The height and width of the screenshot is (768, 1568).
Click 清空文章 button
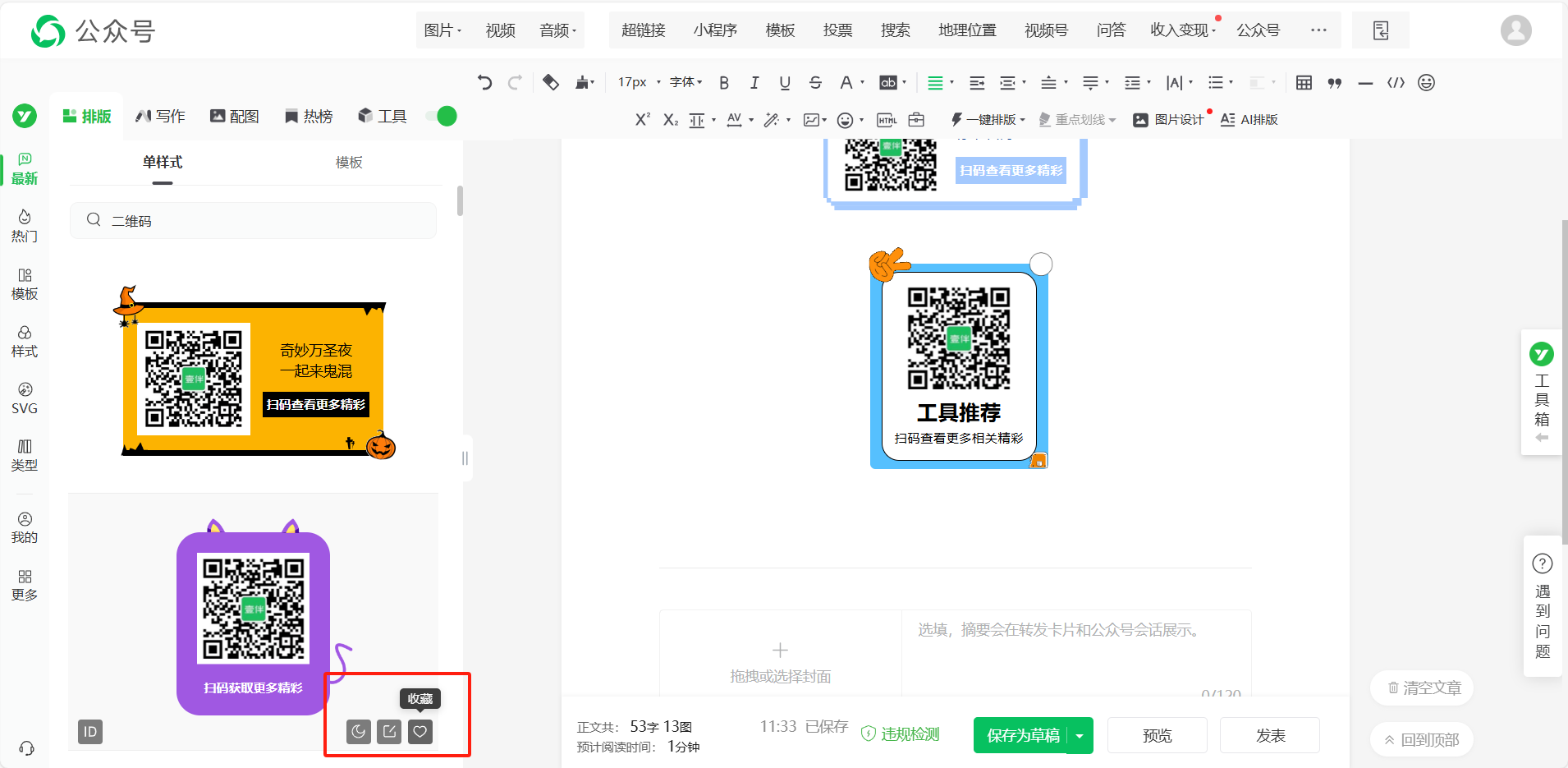pyautogui.click(x=1423, y=688)
